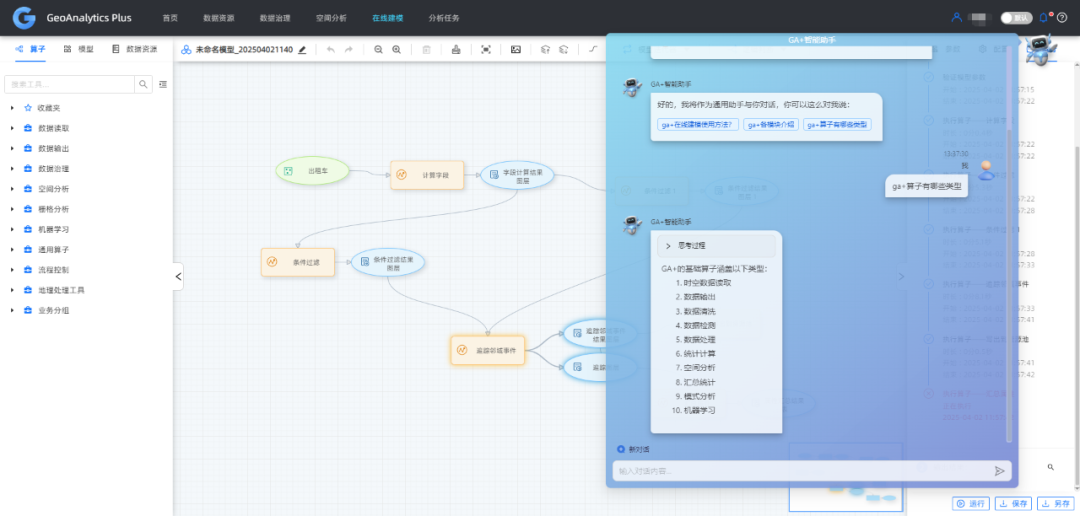The width and height of the screenshot is (1080, 516).
Task: Click the search magnifier beside tool search
Action: click(143, 84)
